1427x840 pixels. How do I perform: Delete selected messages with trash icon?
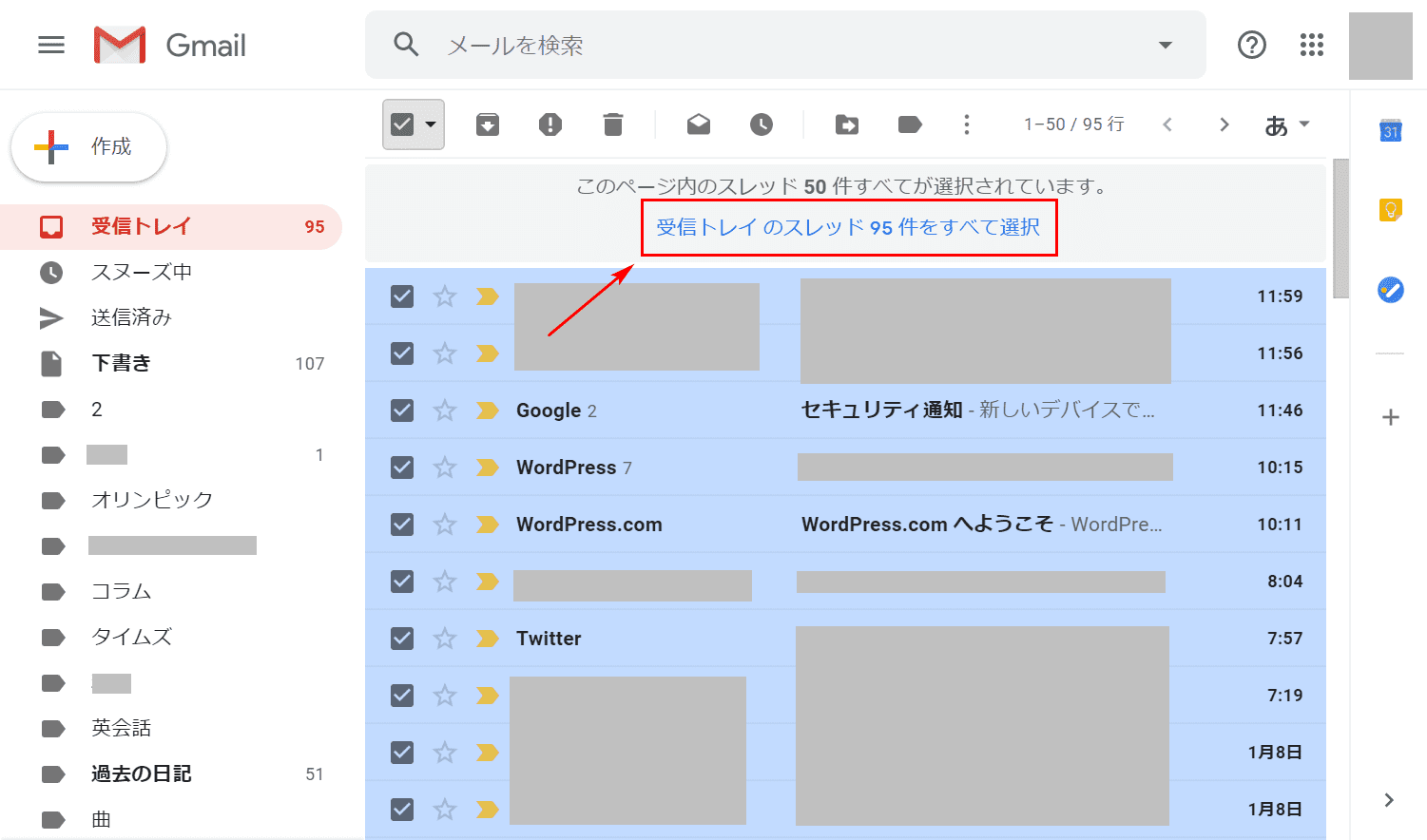click(x=613, y=124)
